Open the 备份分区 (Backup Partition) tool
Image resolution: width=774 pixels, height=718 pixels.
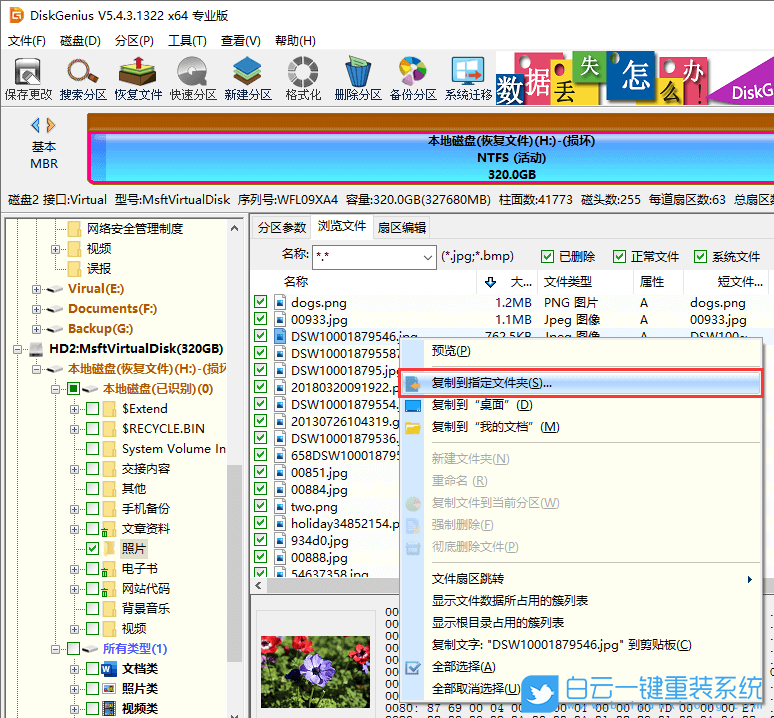(413, 77)
